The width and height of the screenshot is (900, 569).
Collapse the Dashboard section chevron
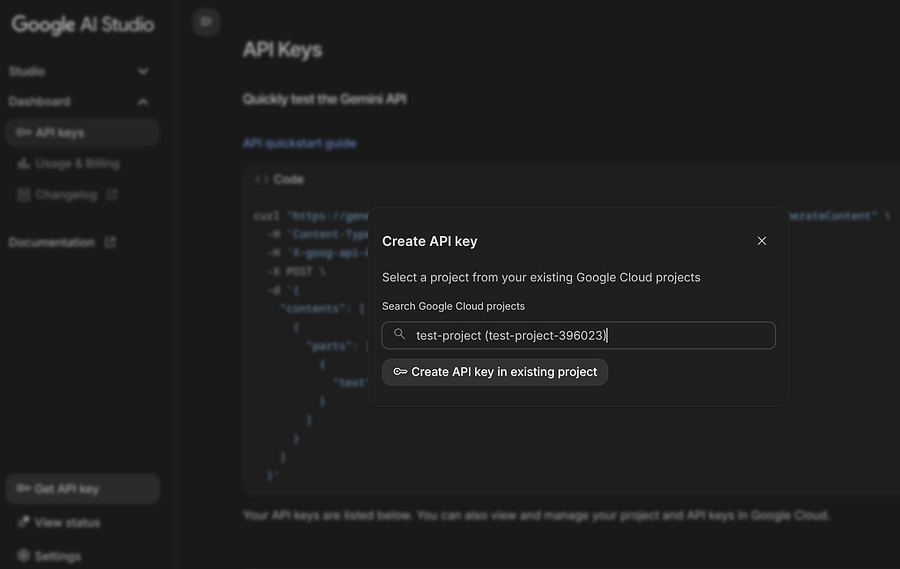tap(143, 102)
